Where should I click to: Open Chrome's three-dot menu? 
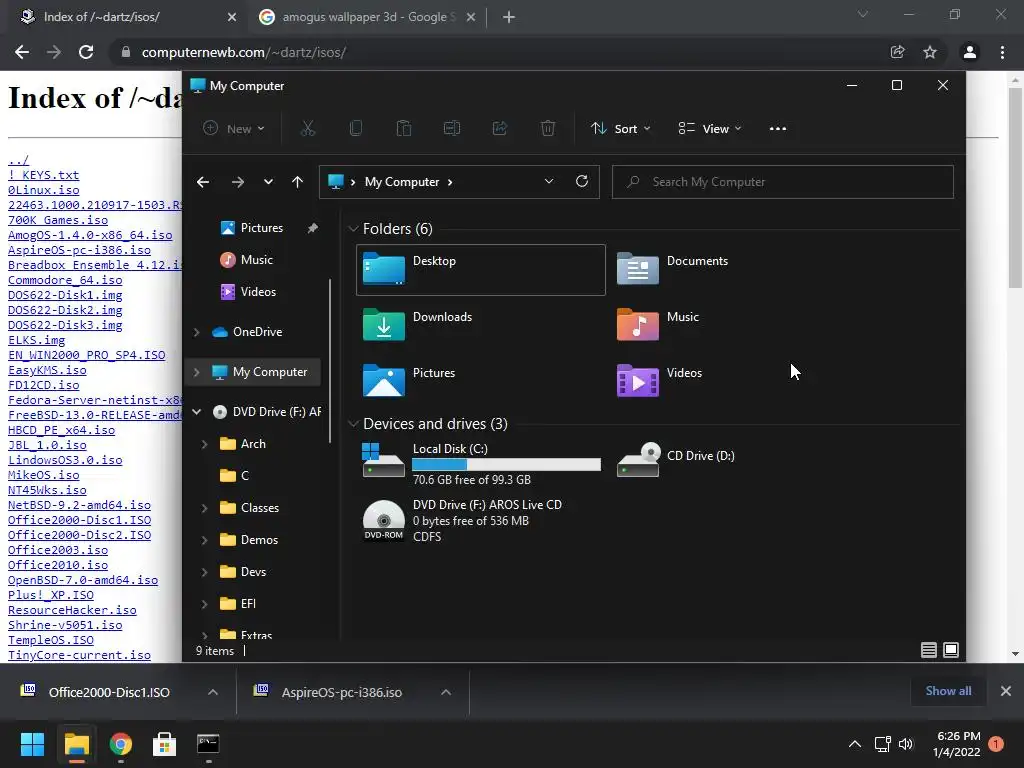(x=1002, y=52)
